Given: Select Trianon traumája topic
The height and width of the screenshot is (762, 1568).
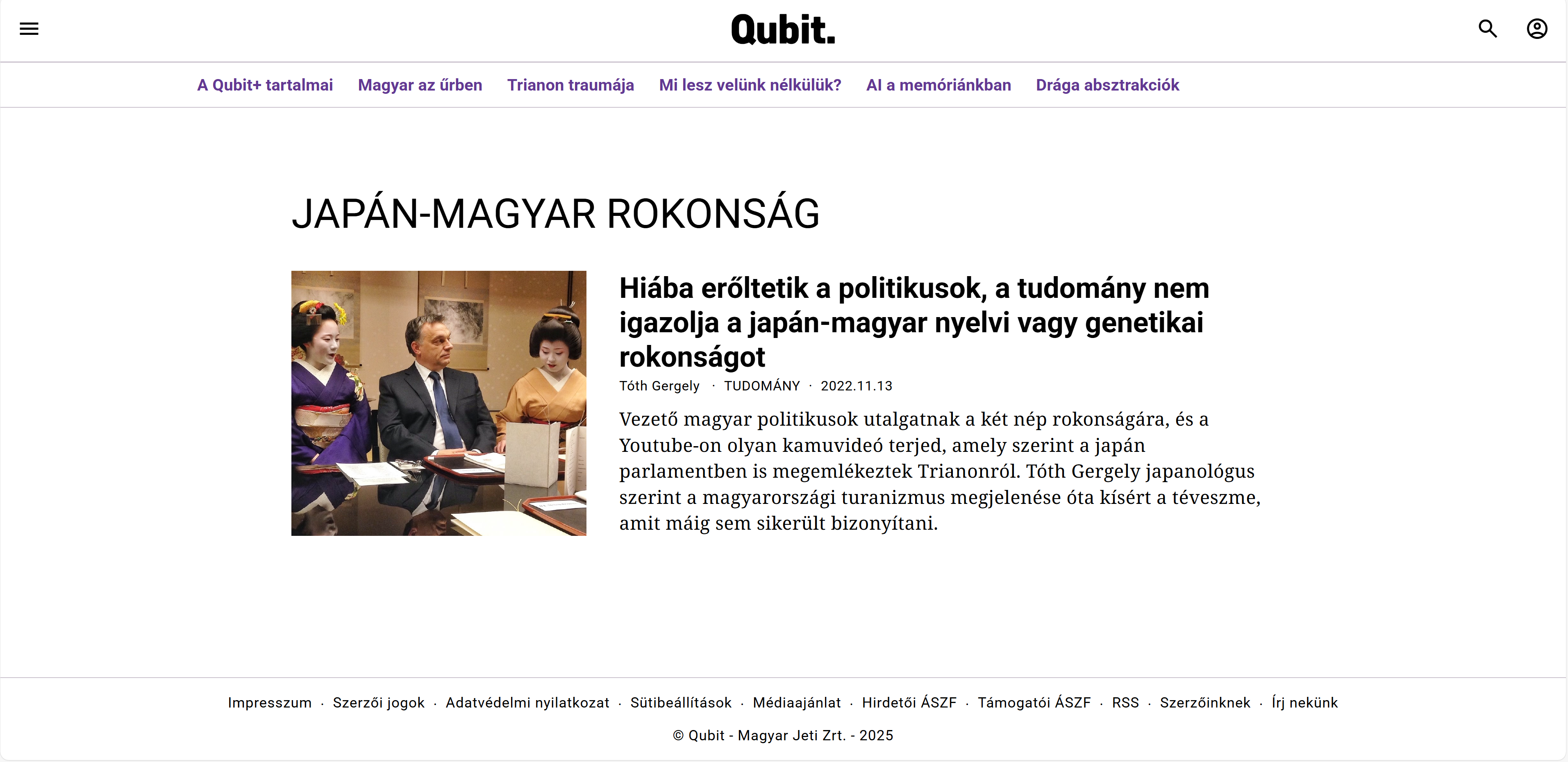Looking at the screenshot, I should pos(570,85).
